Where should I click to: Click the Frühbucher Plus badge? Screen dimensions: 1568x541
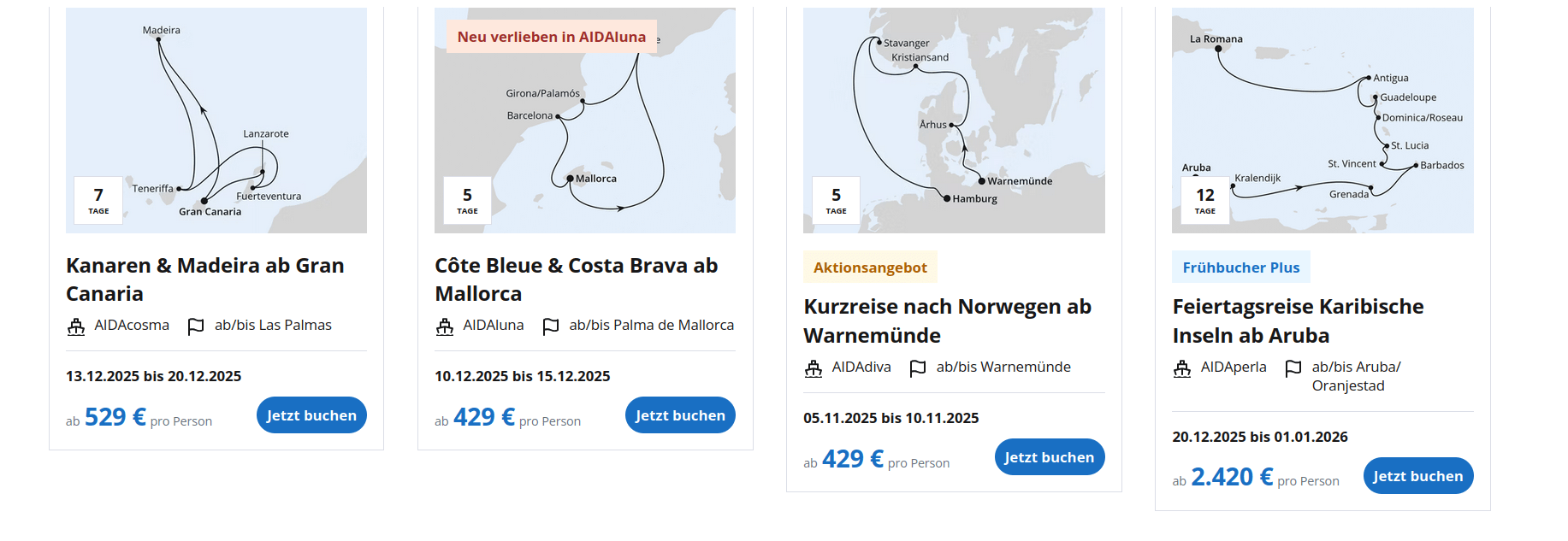coord(1240,268)
